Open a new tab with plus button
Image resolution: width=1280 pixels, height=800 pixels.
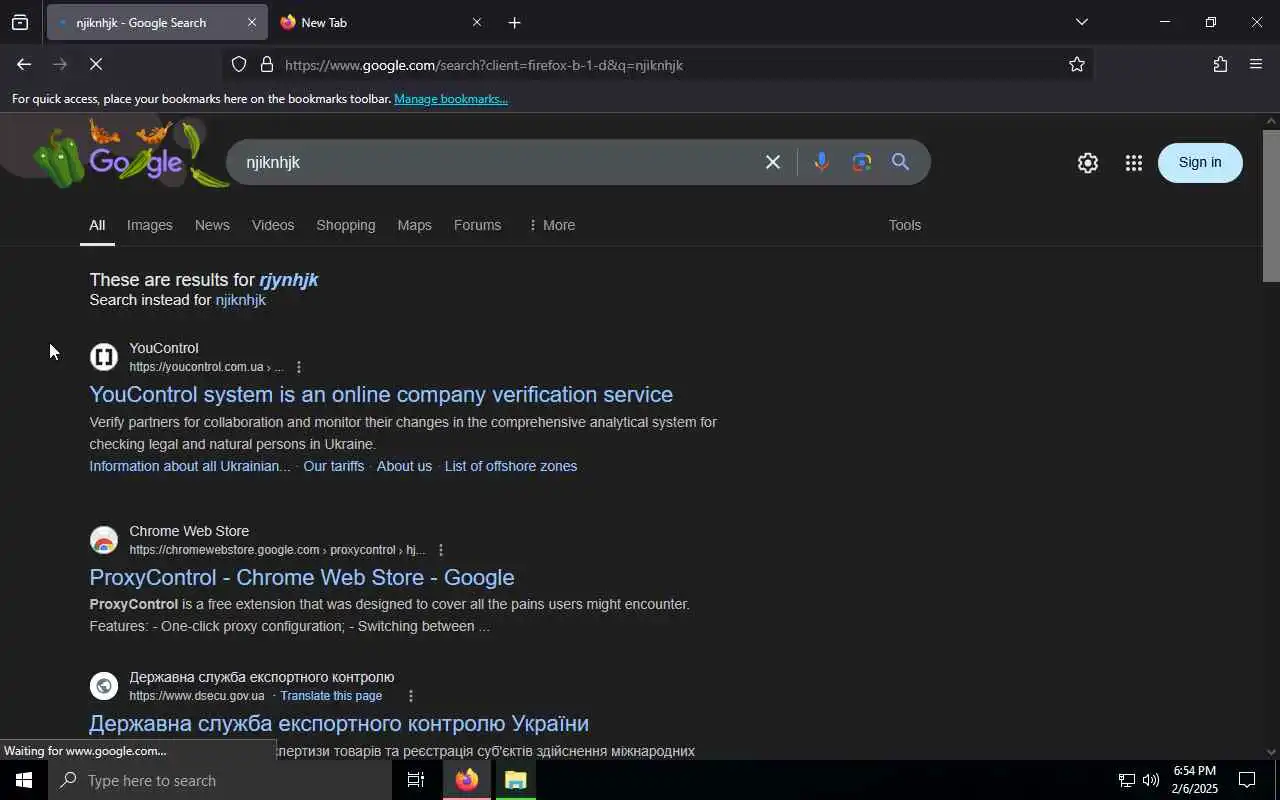(x=514, y=22)
